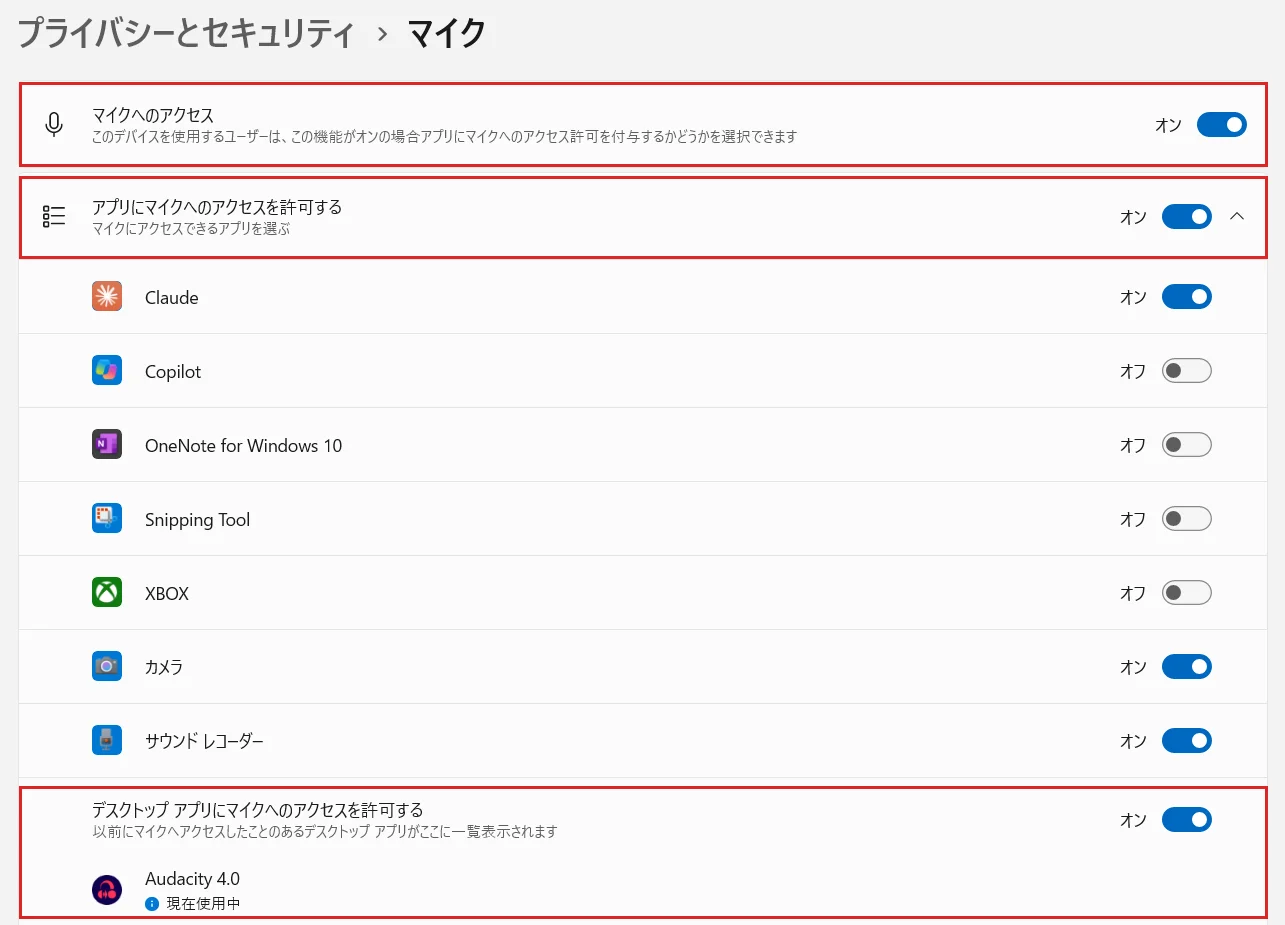
Task: Click the Audacity 4.0 app icon
Action: pyautogui.click(x=107, y=890)
